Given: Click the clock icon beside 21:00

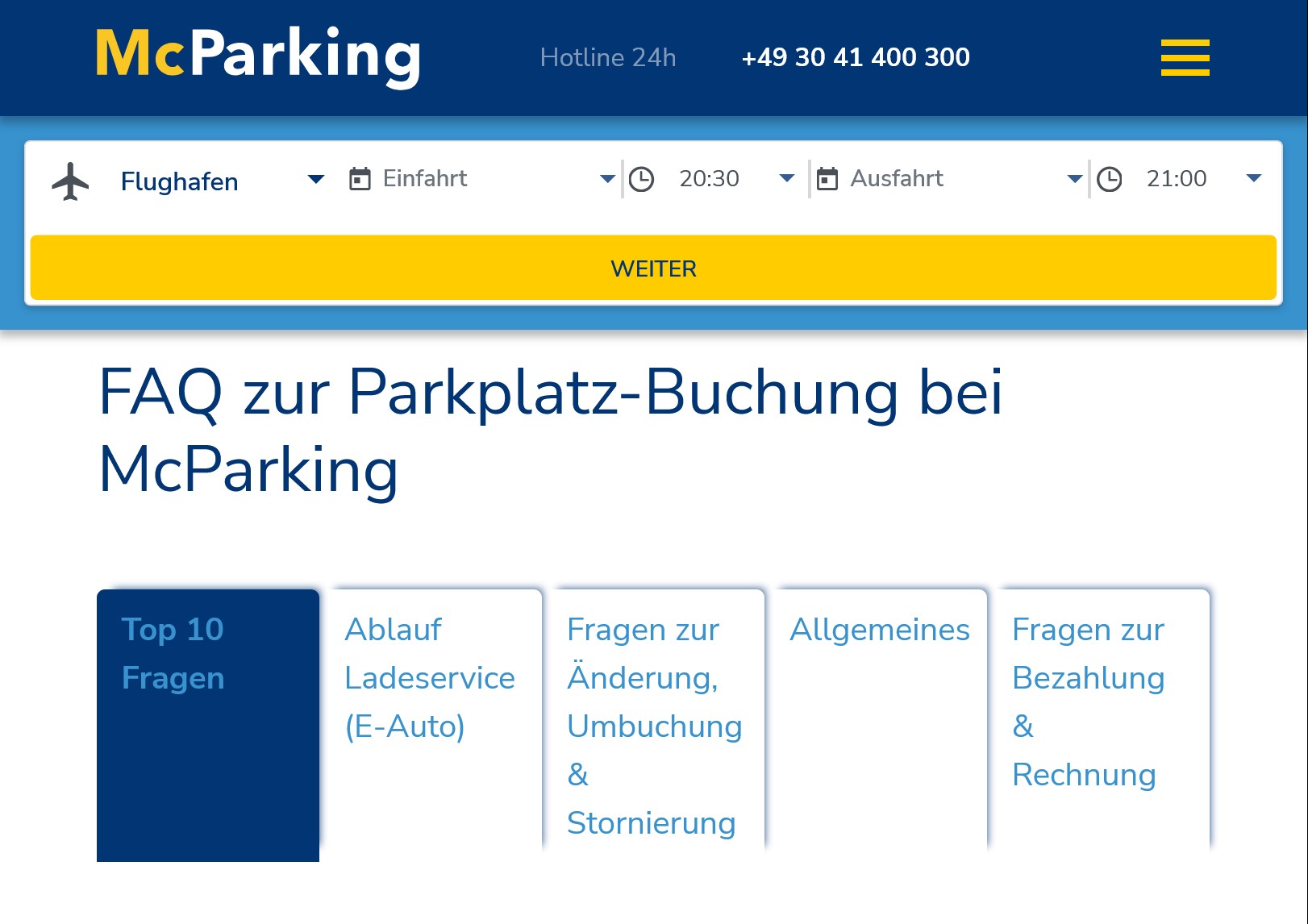Looking at the screenshot, I should point(1110,178).
